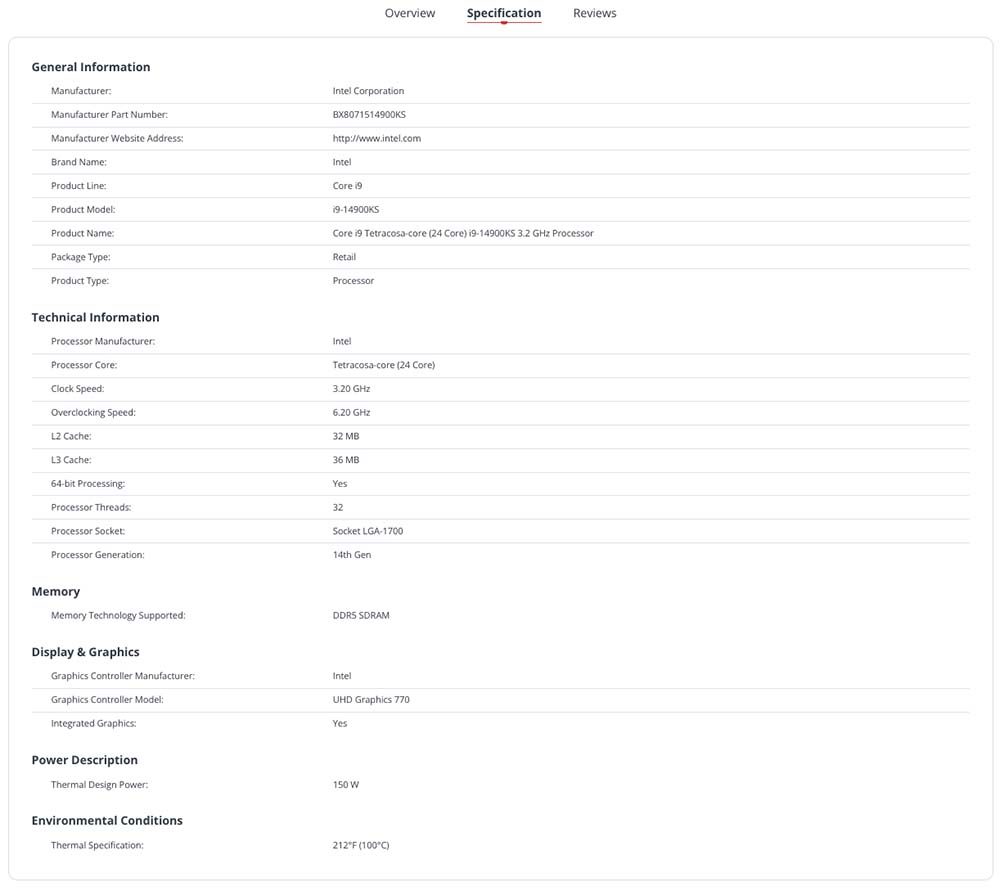
Task: Click the Overclocking Speed label
Action: coord(93,413)
